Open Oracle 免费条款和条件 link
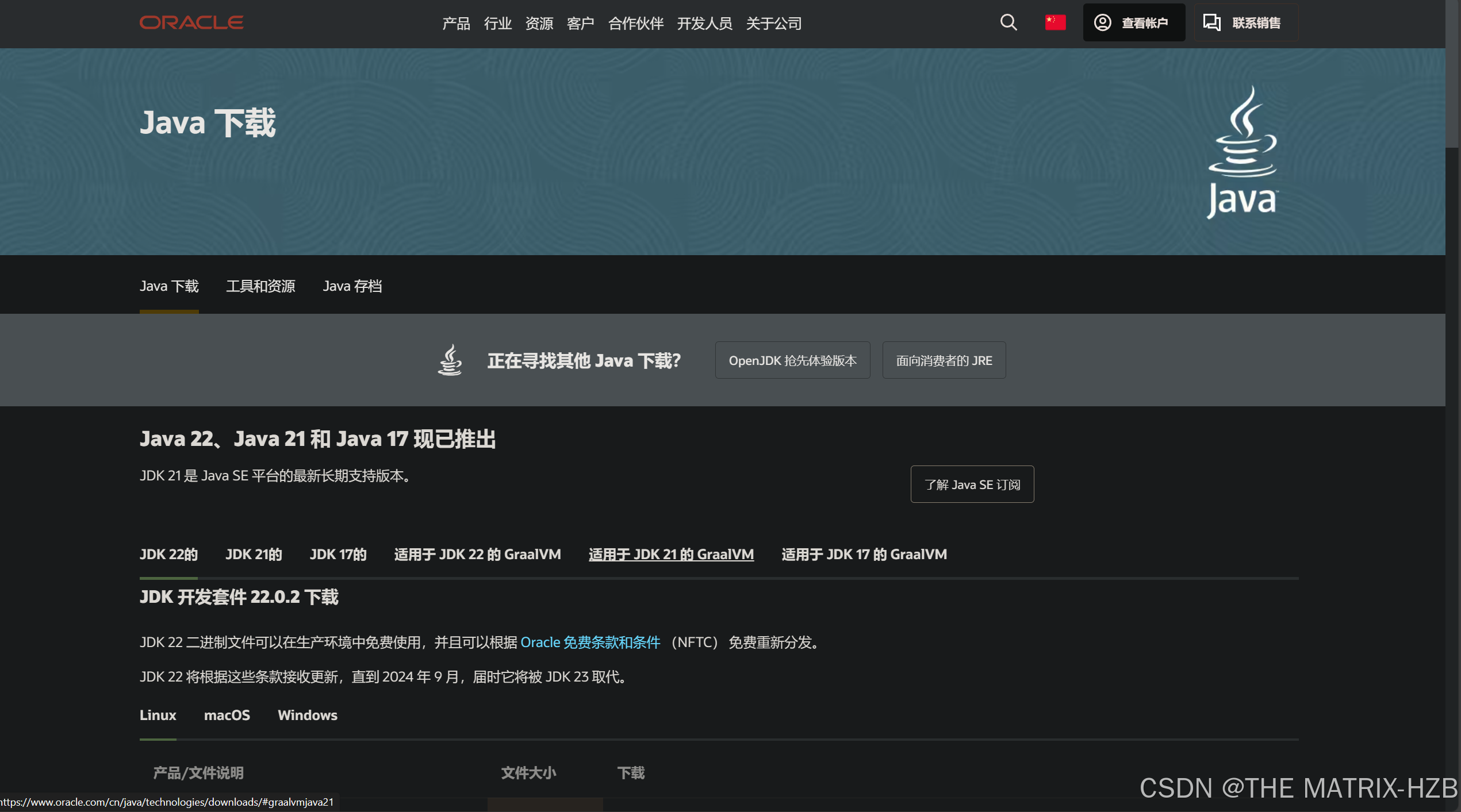Viewport: 1461px width, 812px height. click(x=590, y=642)
